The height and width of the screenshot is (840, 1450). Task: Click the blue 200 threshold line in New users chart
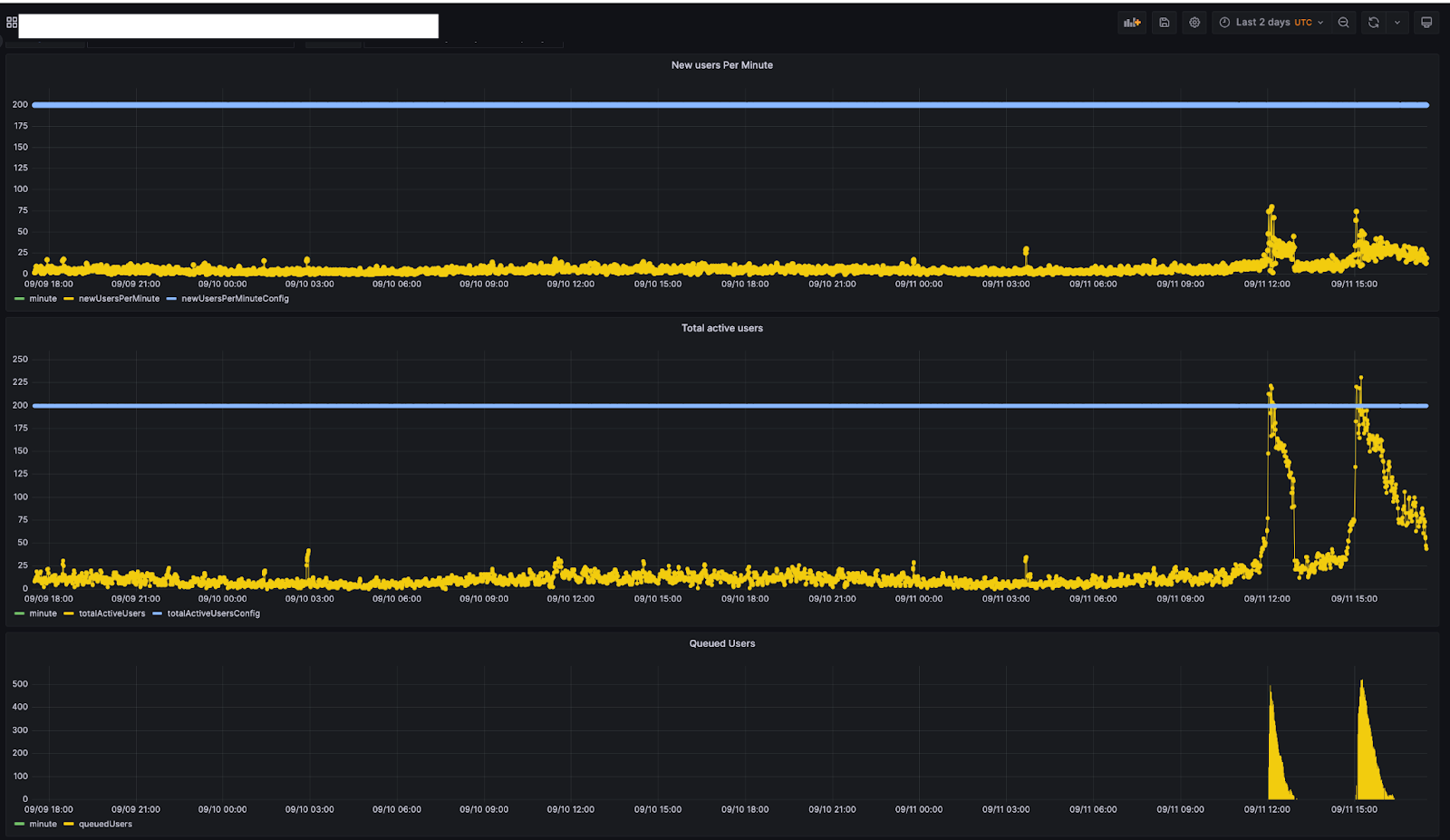click(730, 105)
